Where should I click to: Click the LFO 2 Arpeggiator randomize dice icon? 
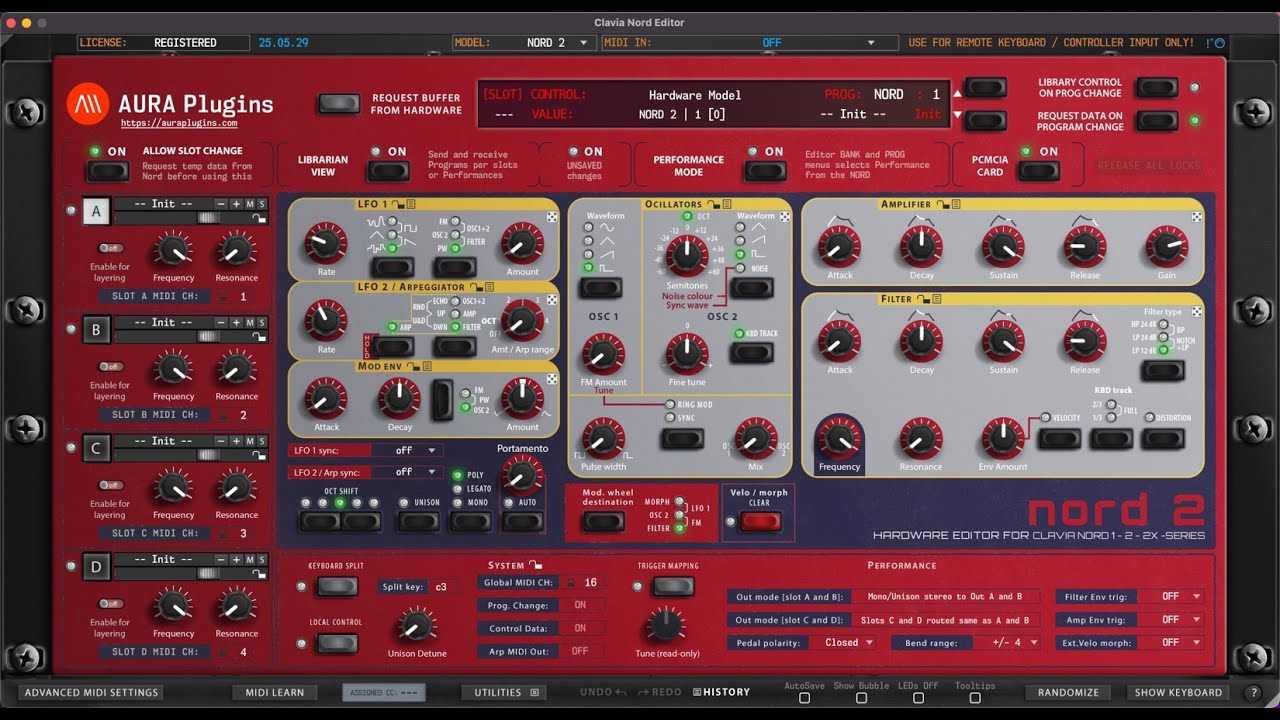tap(552, 299)
